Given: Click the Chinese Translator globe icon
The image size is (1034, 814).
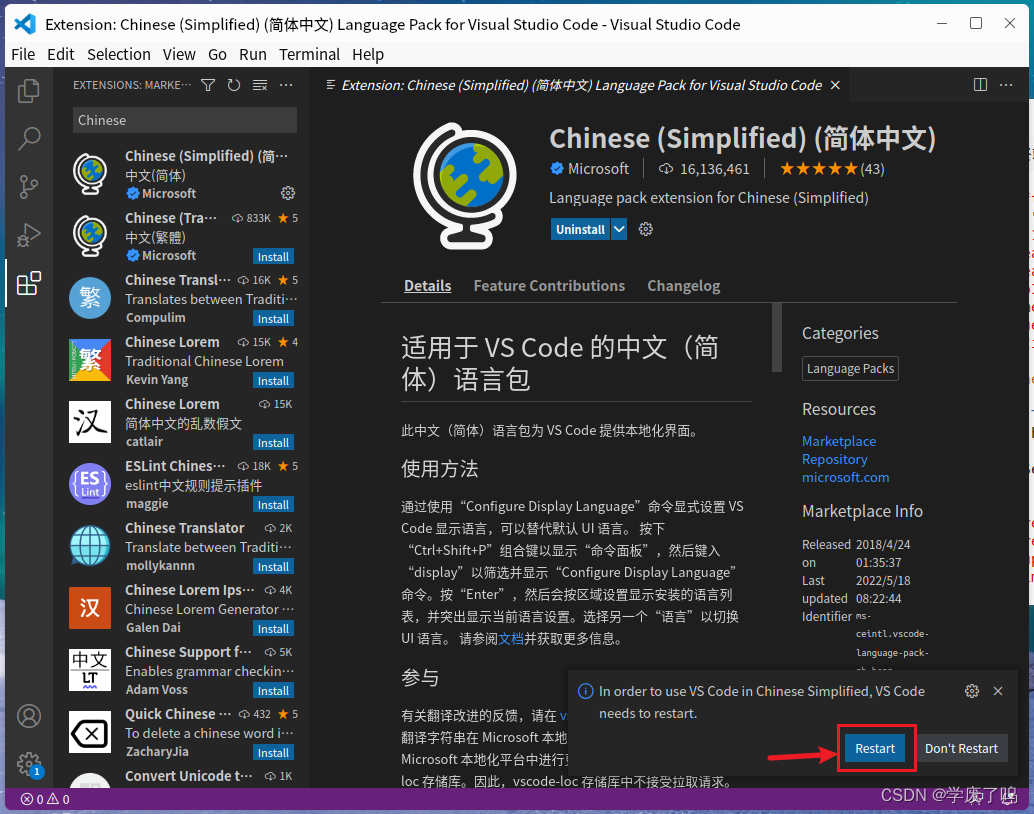Looking at the screenshot, I should point(90,546).
